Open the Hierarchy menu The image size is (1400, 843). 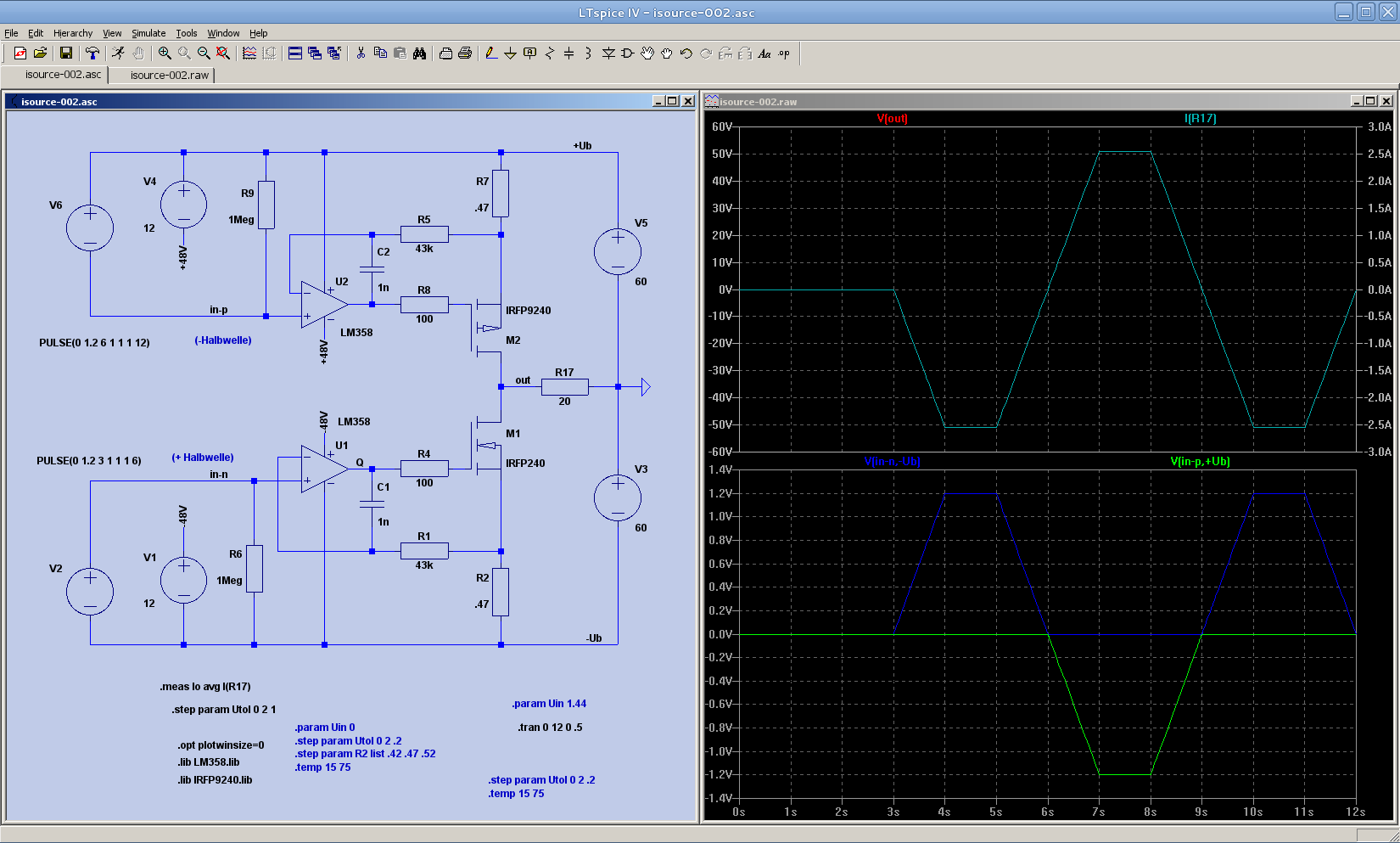pos(73,33)
